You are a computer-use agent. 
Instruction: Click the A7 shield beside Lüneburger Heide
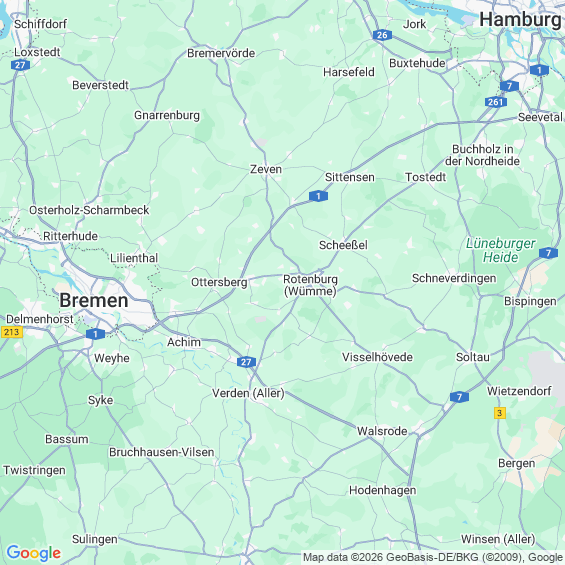point(548,253)
